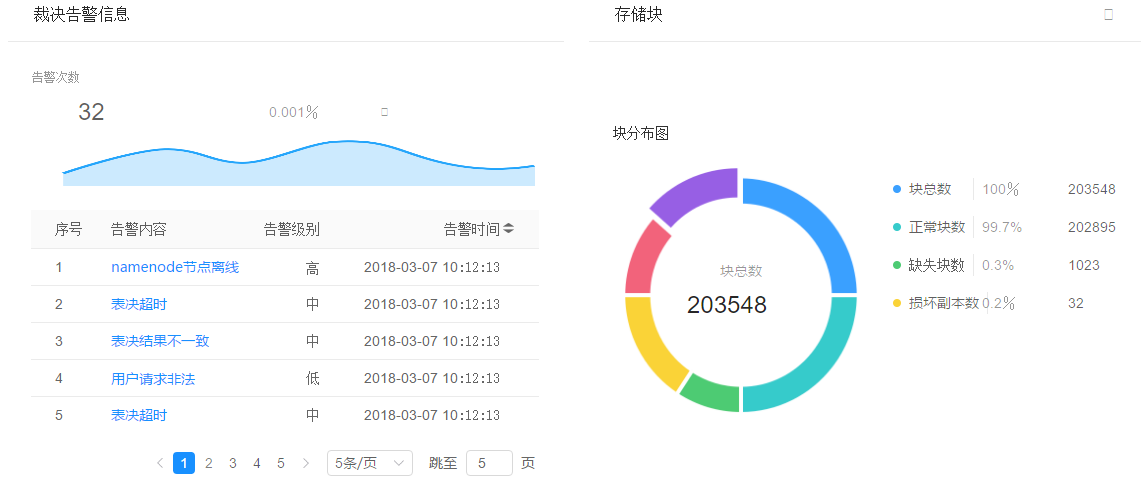The height and width of the screenshot is (487, 1147).
Task: Select page 5 in pagination
Action: [281, 463]
